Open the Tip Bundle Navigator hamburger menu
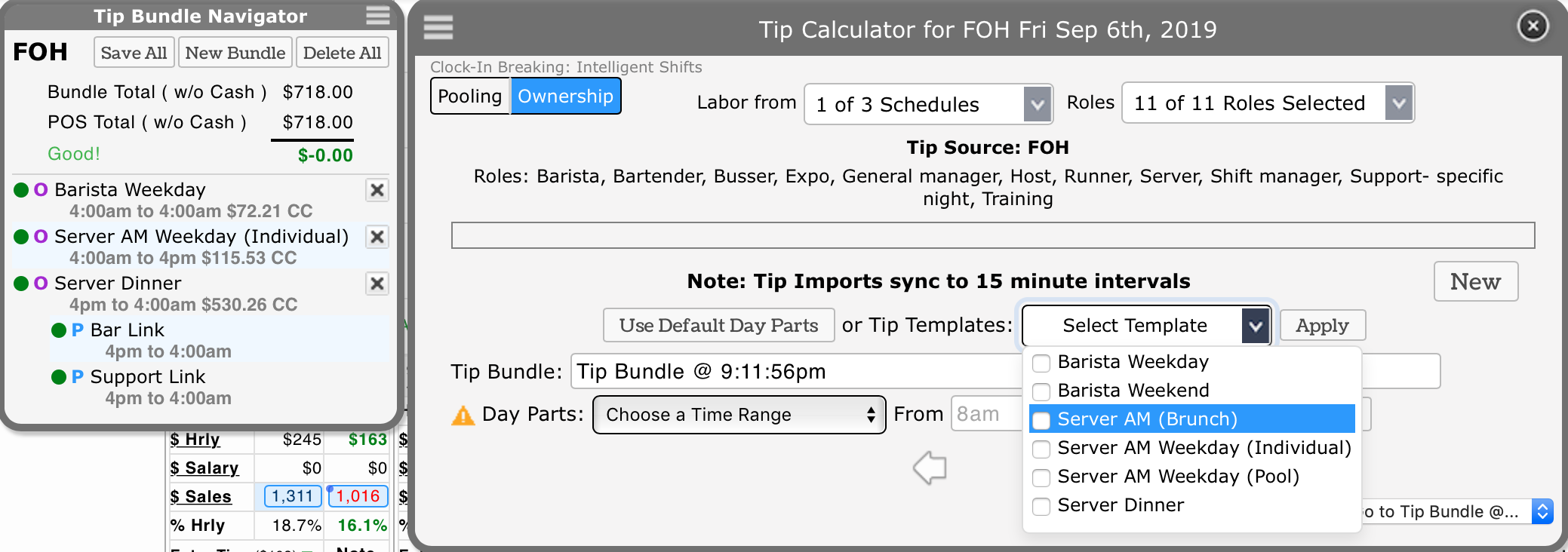1568x552 pixels. tap(377, 16)
